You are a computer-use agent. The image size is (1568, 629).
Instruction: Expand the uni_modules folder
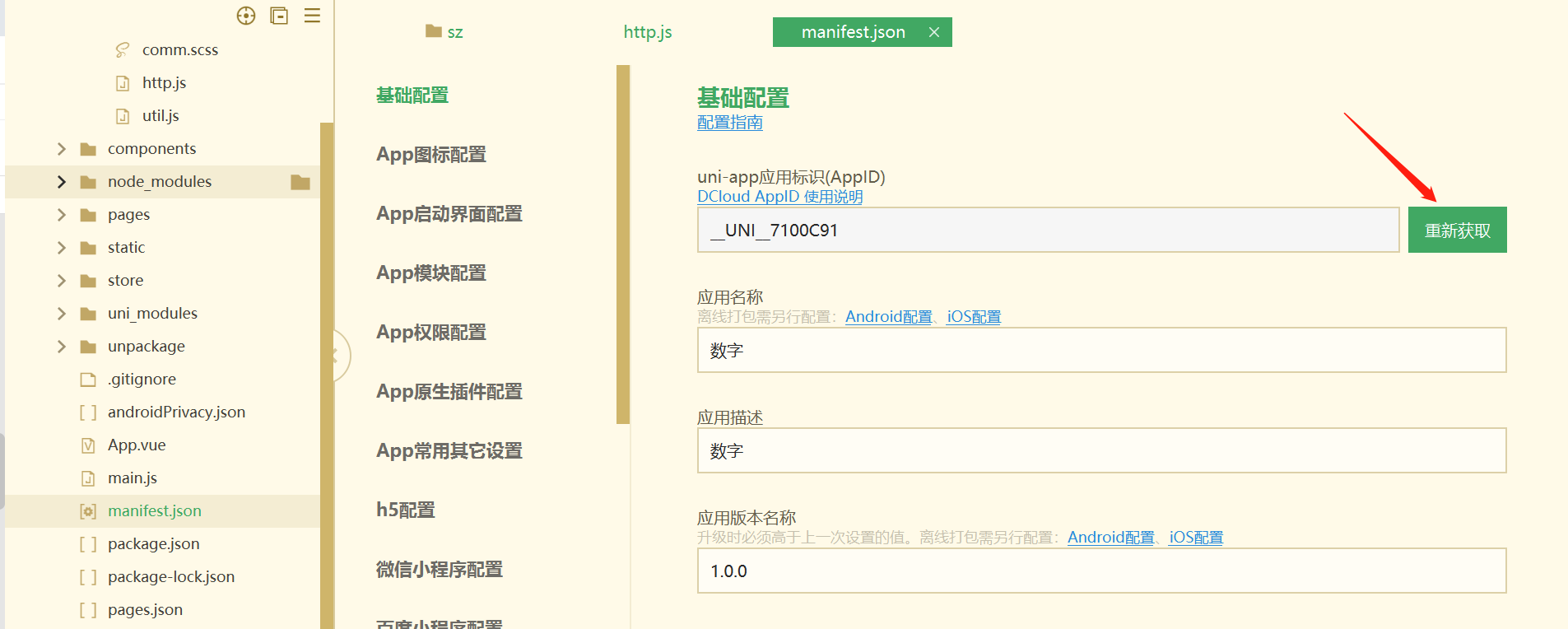coord(62,314)
